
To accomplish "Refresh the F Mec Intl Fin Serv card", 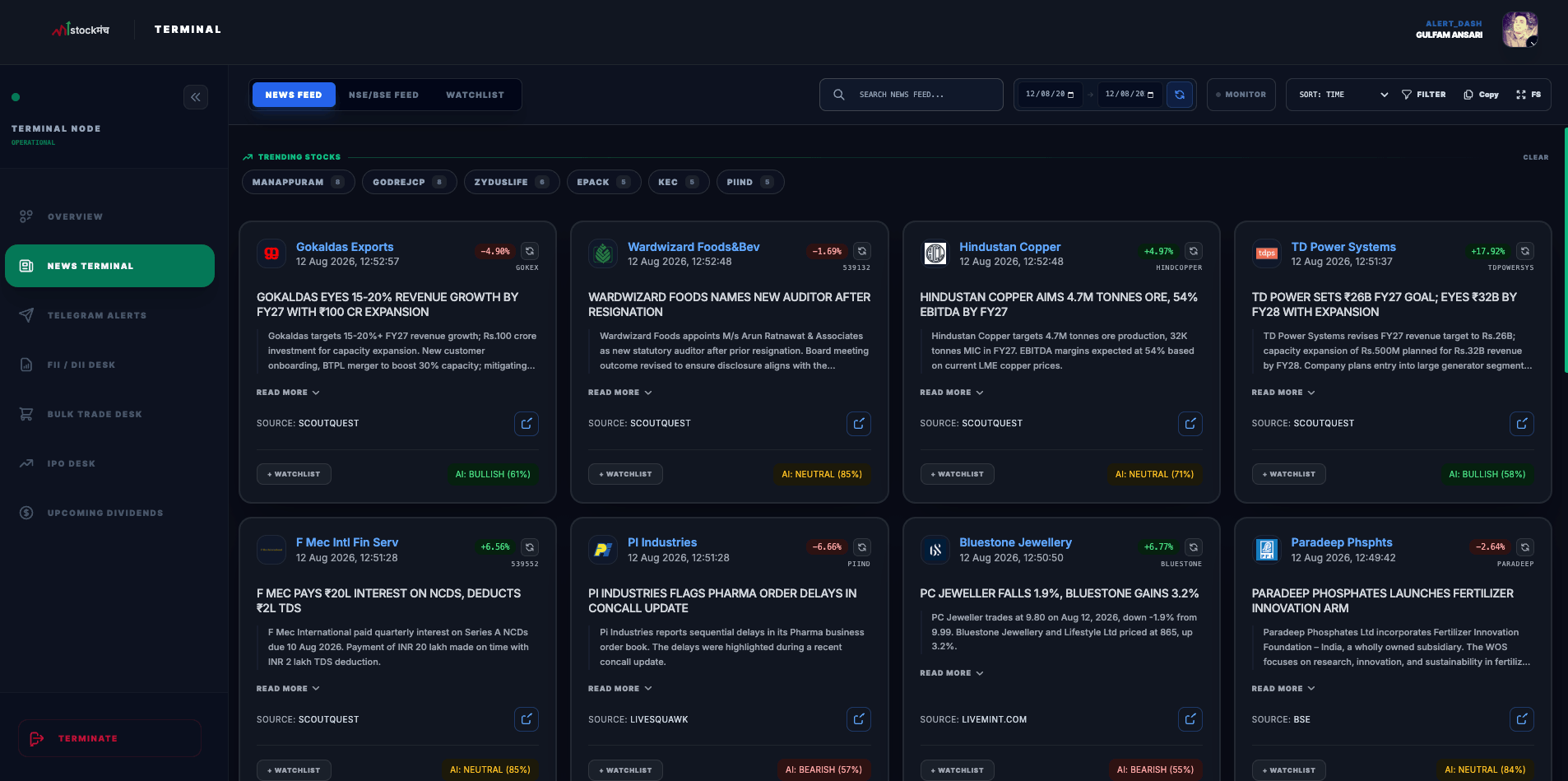I will [x=530, y=546].
